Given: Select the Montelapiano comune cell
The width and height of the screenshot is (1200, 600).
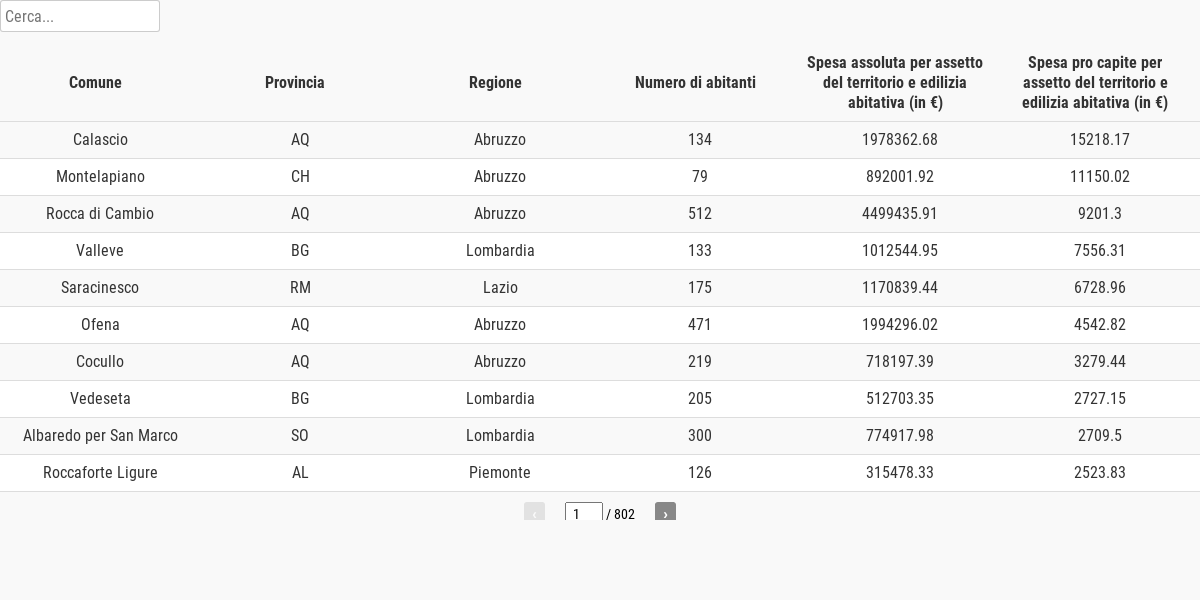Looking at the screenshot, I should point(100,177).
